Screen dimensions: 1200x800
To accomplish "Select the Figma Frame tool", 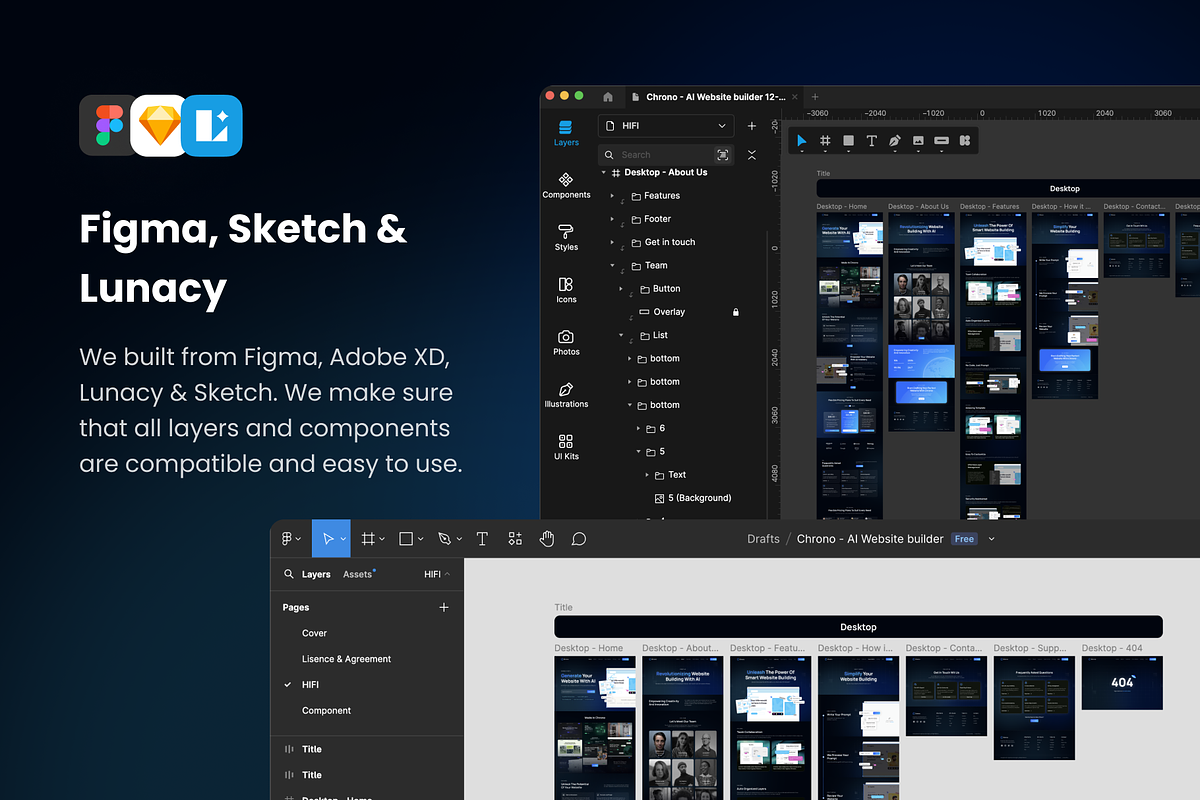I will (368, 539).
